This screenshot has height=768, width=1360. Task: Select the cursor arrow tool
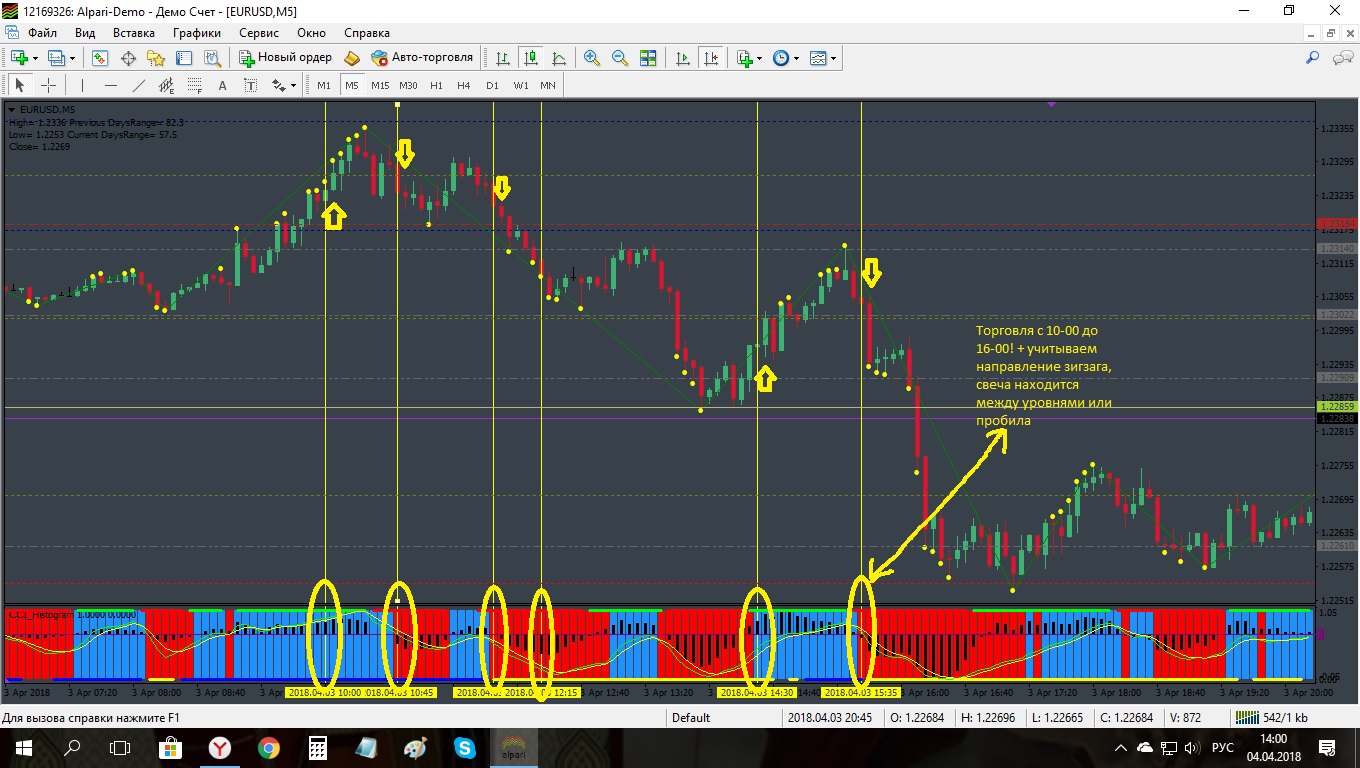[x=19, y=85]
